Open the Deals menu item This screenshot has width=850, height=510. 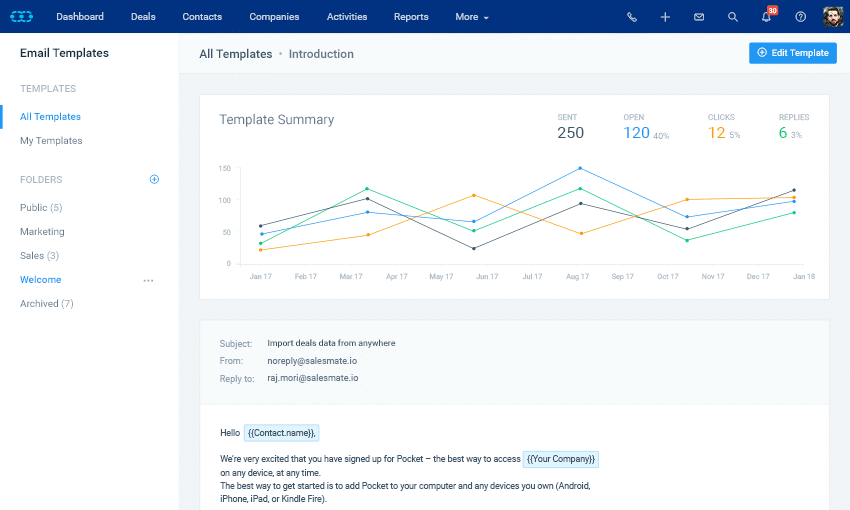(x=143, y=17)
